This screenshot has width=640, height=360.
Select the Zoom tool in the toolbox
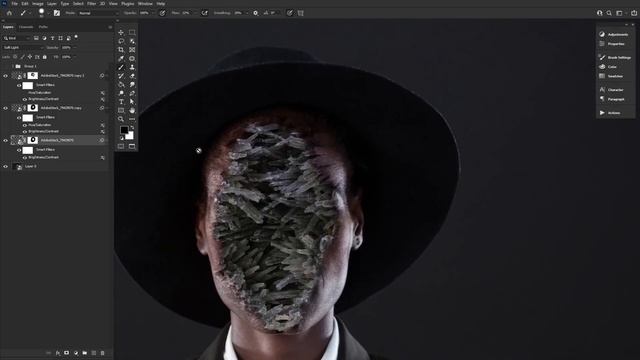(x=121, y=119)
